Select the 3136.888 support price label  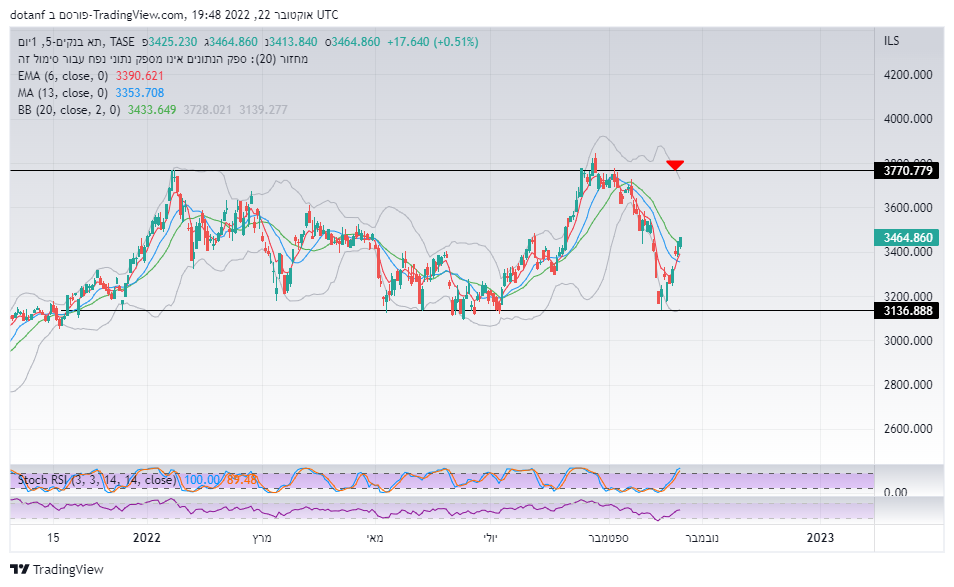pyautogui.click(x=907, y=311)
